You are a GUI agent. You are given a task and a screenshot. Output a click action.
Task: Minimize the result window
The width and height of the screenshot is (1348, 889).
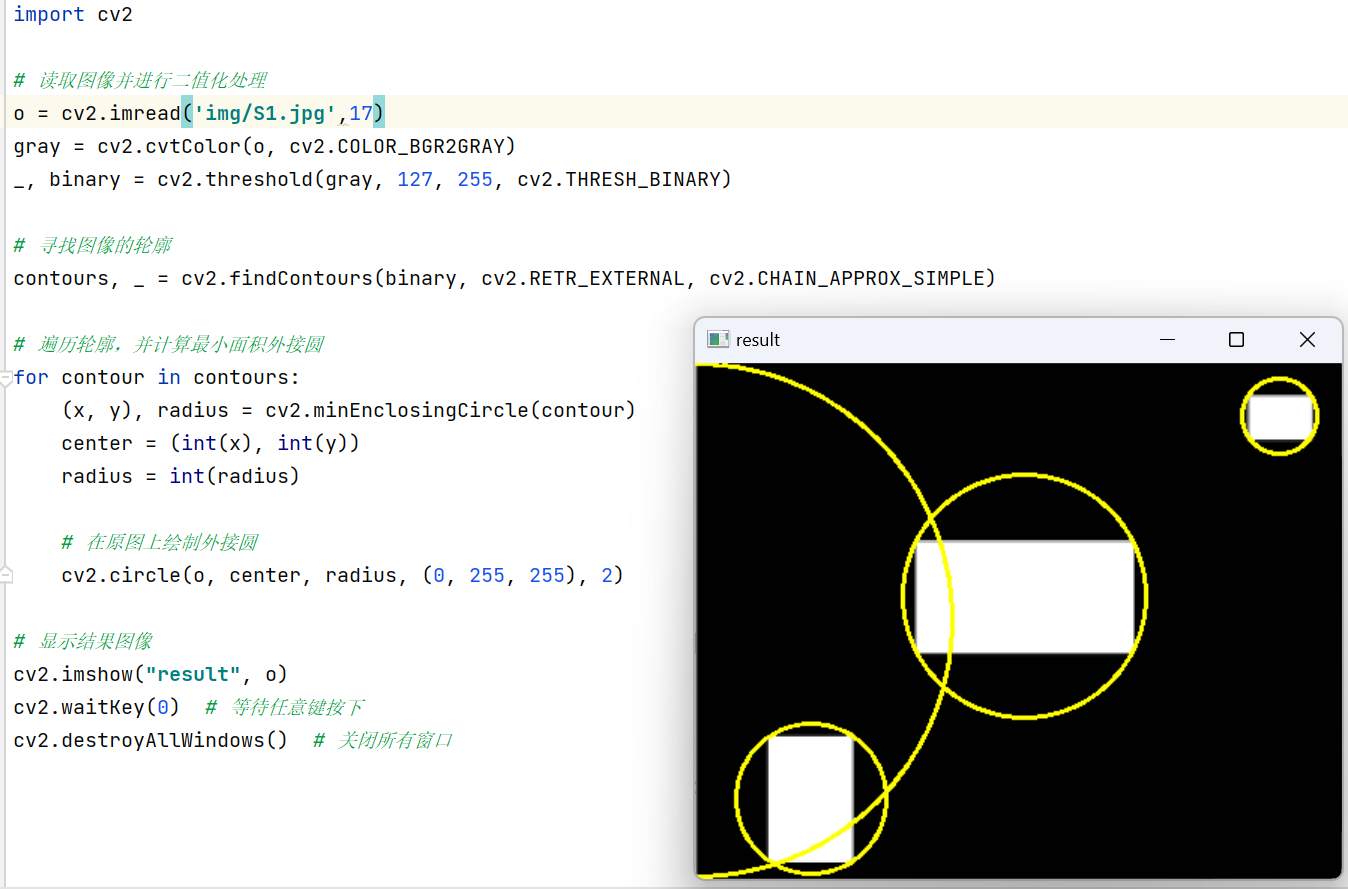coord(1167,340)
